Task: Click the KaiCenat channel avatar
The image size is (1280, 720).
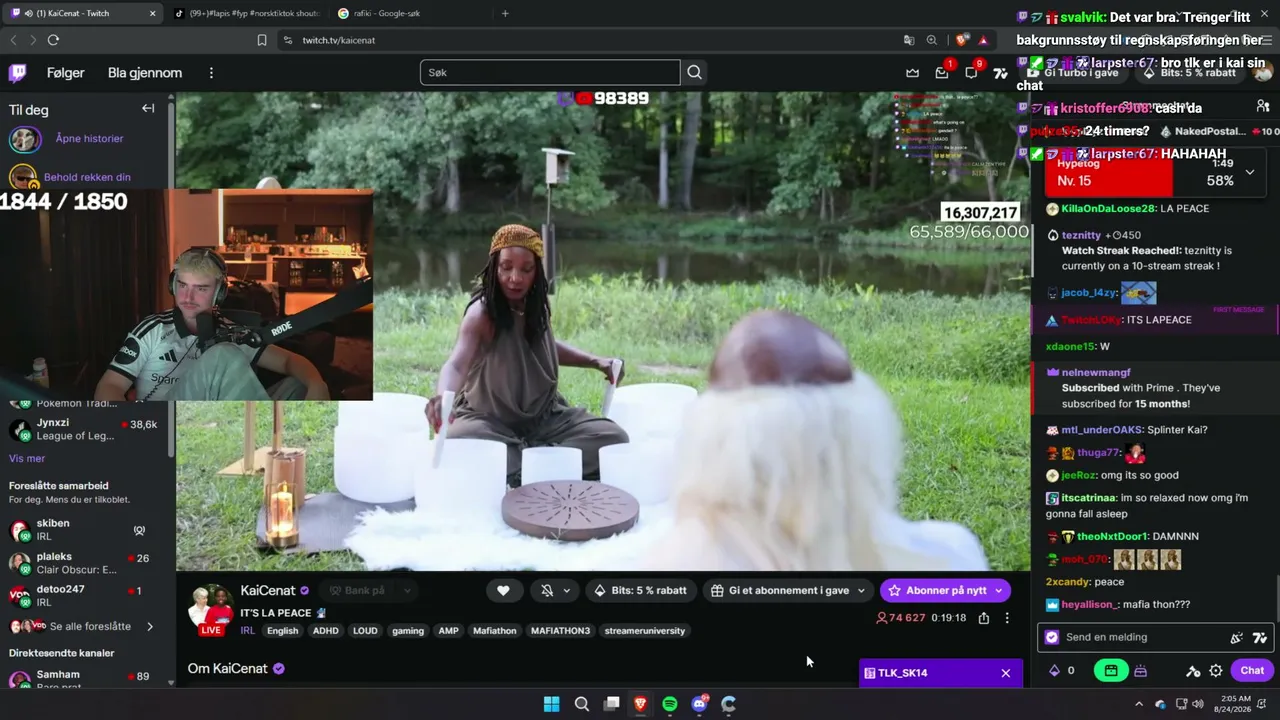Action: pos(212,609)
